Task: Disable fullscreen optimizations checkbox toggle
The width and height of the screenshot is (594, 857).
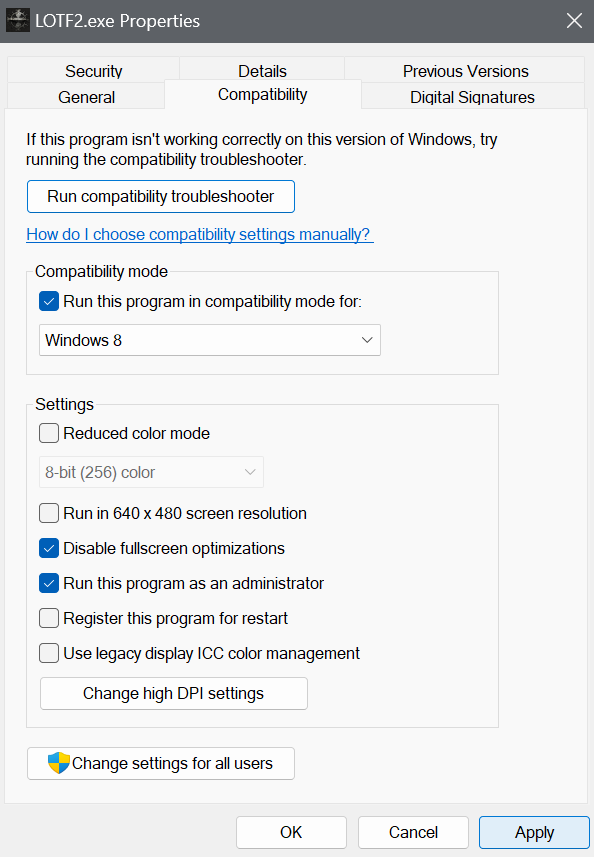Action: (x=49, y=548)
